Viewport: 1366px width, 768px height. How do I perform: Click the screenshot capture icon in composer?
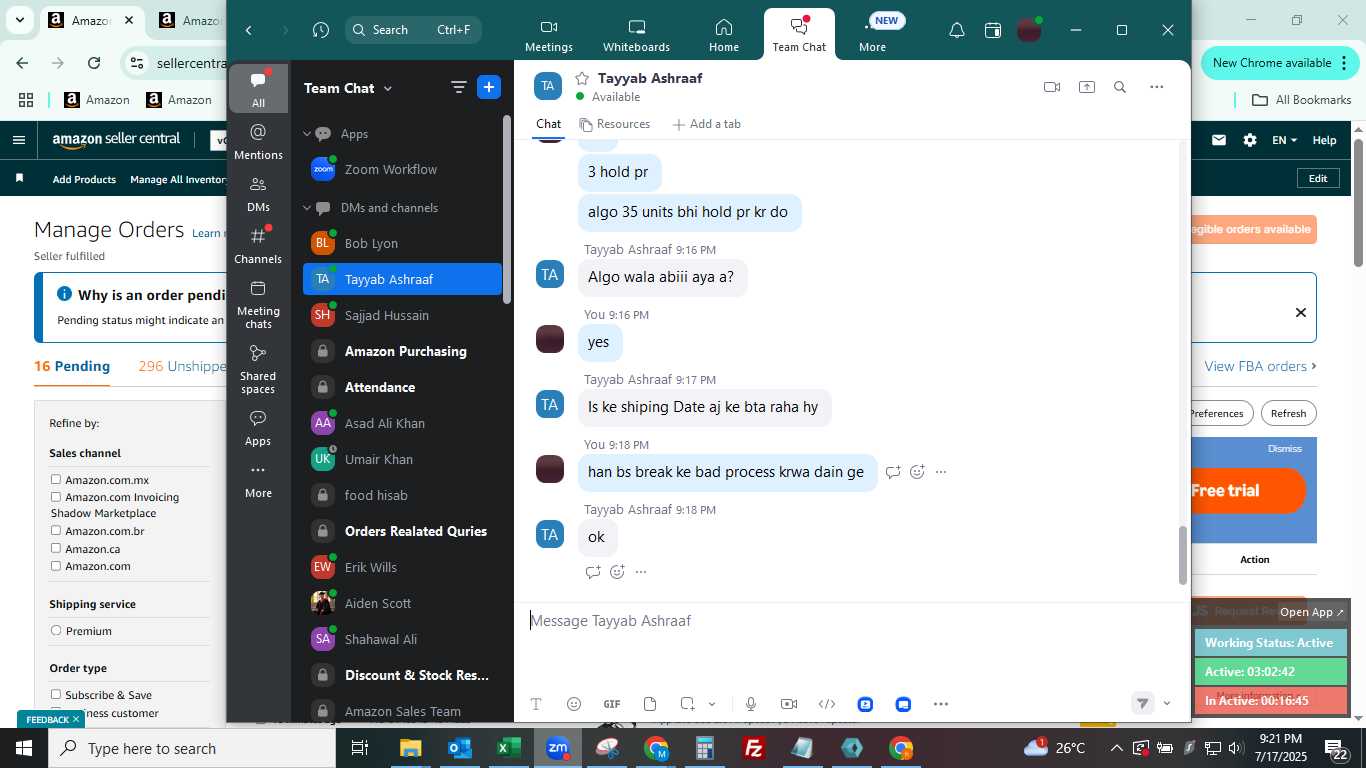click(688, 704)
